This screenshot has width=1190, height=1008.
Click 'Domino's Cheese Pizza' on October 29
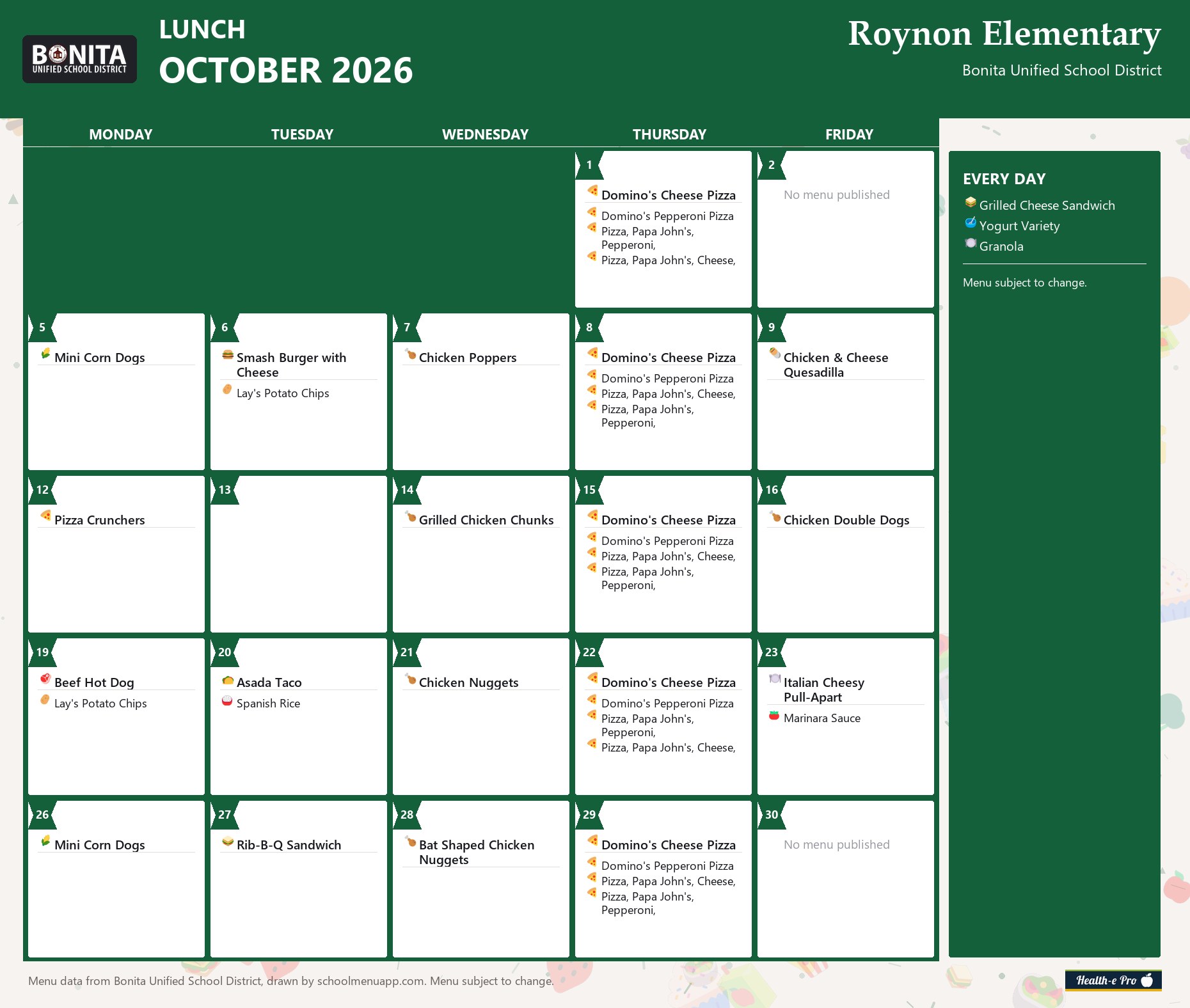(x=669, y=845)
